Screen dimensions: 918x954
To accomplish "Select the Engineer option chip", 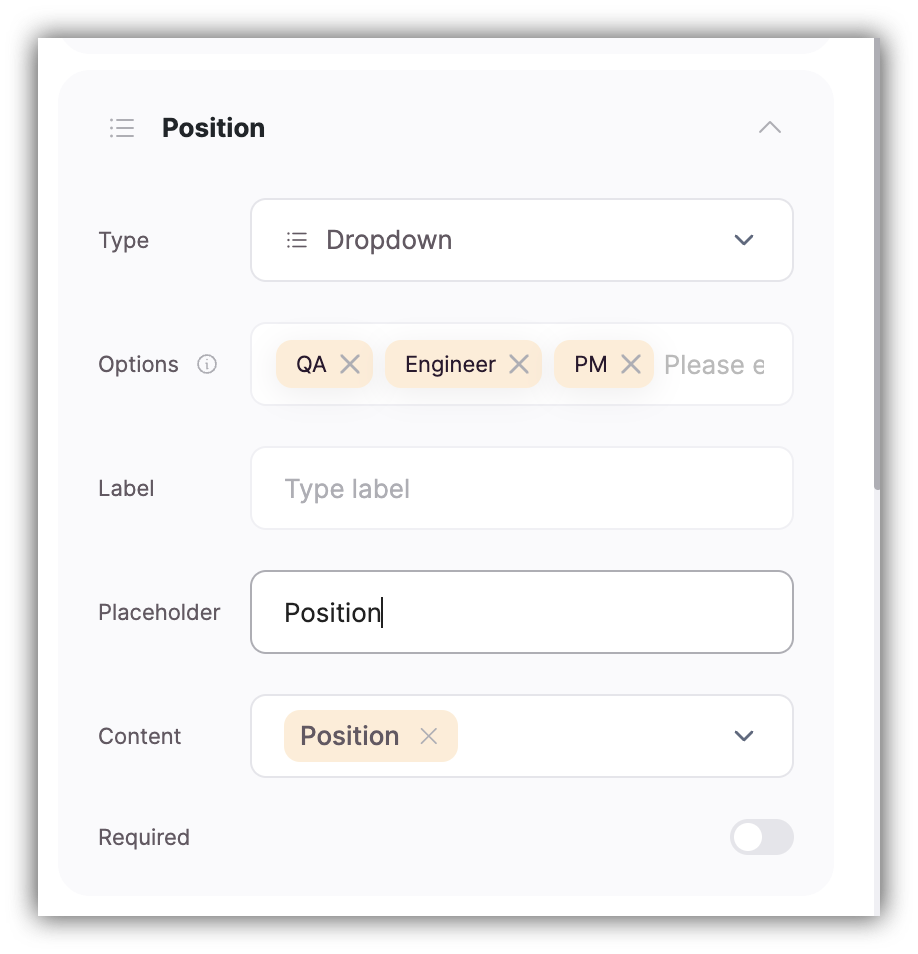I will (x=449, y=364).
